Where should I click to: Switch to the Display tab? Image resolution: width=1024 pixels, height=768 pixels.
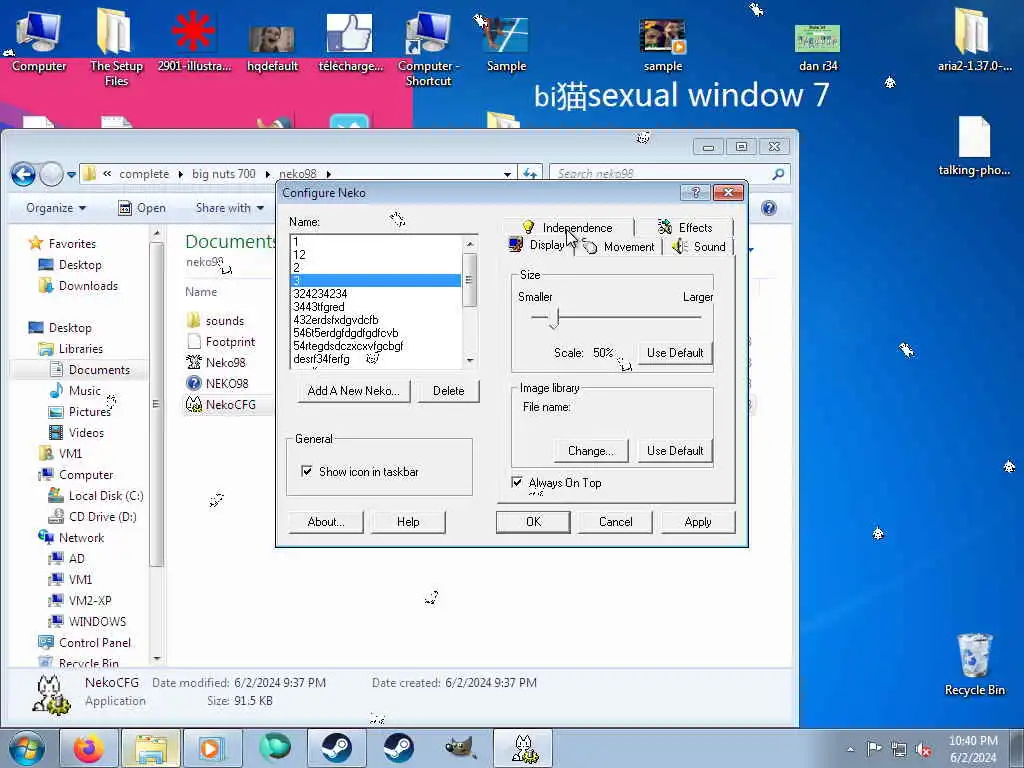[538, 246]
